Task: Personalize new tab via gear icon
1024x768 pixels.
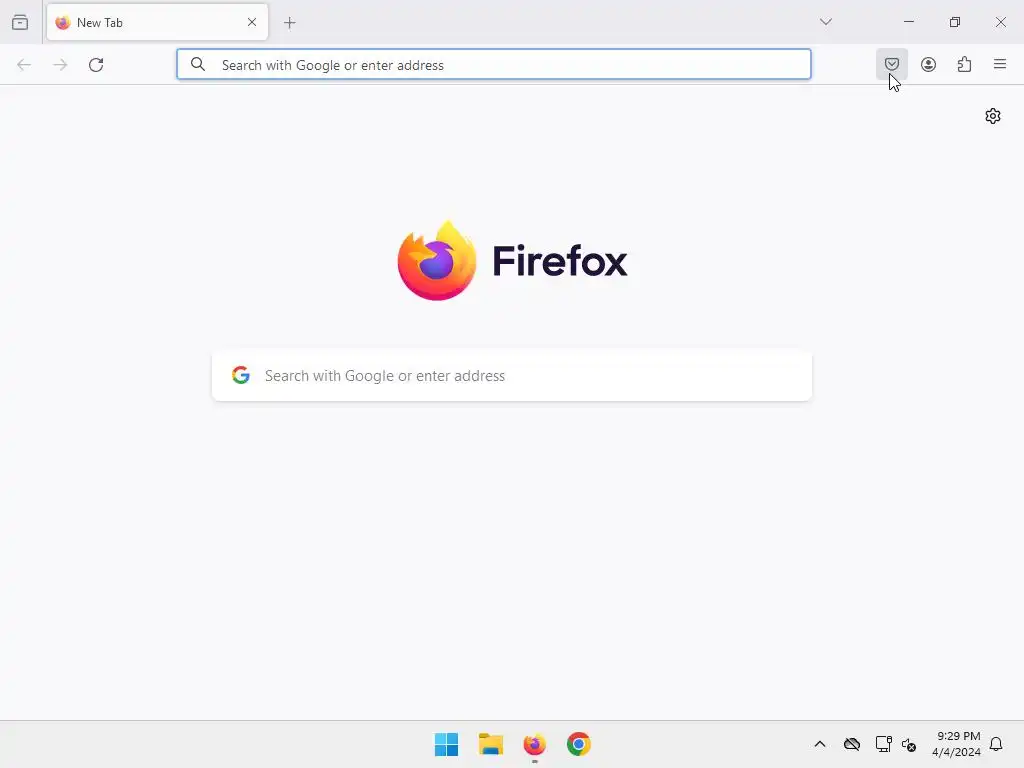Action: [993, 116]
